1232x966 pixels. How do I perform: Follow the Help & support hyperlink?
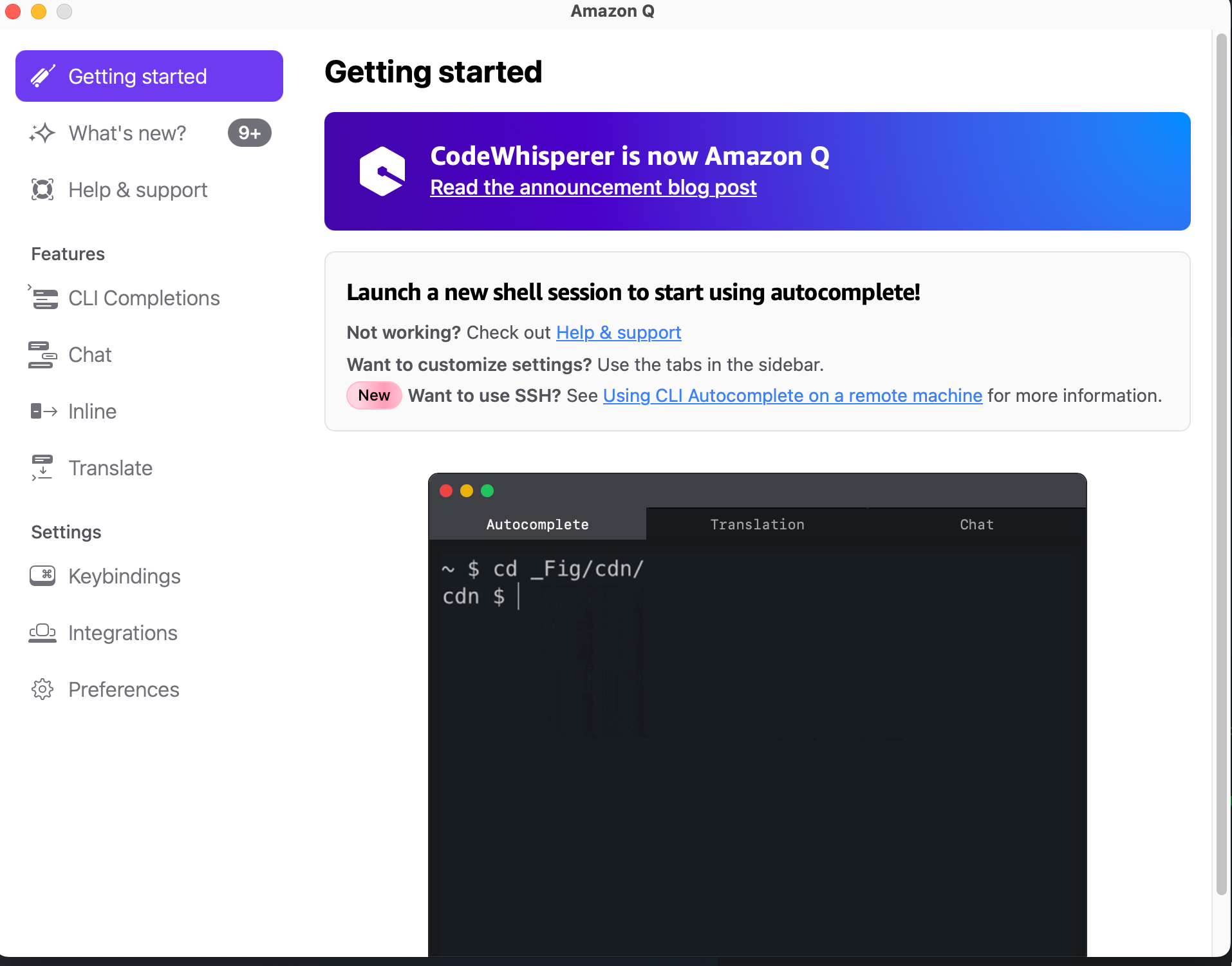(x=619, y=332)
